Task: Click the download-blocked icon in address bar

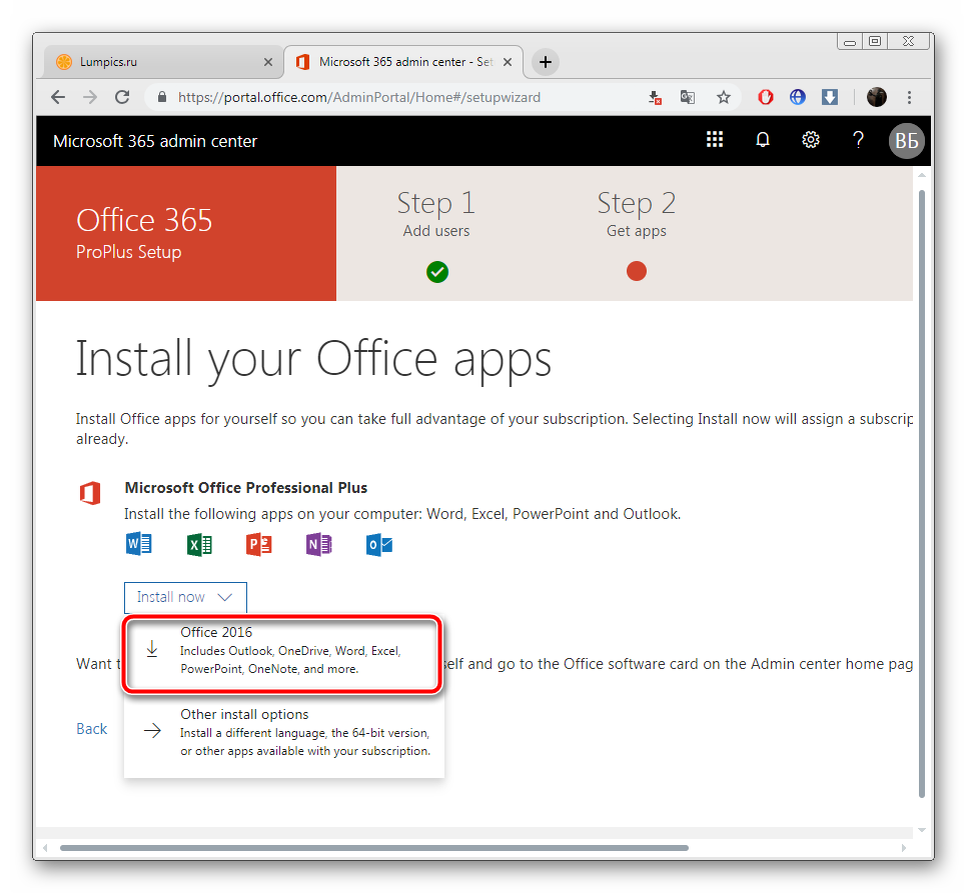Action: (655, 97)
